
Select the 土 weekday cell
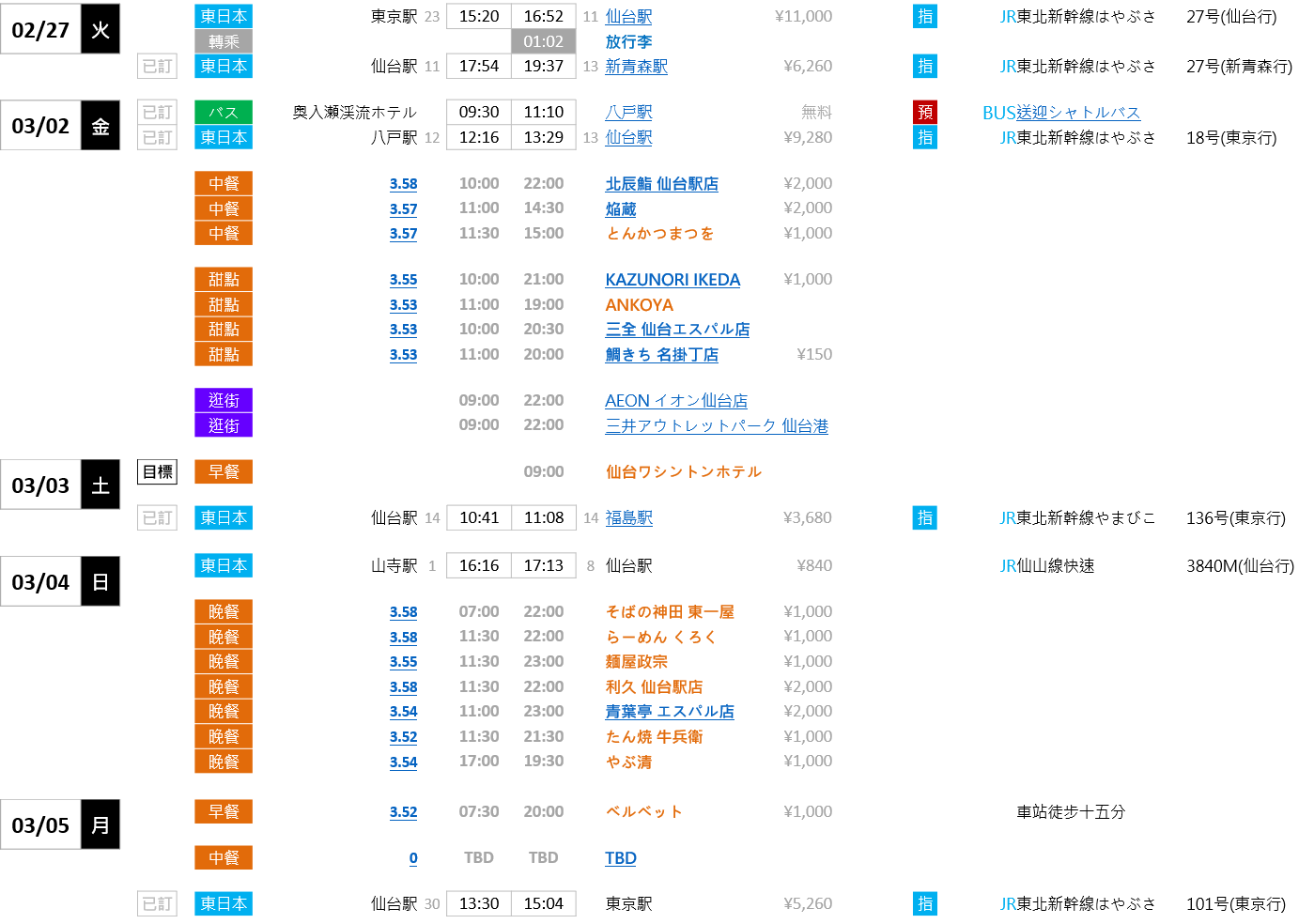pyautogui.click(x=100, y=485)
